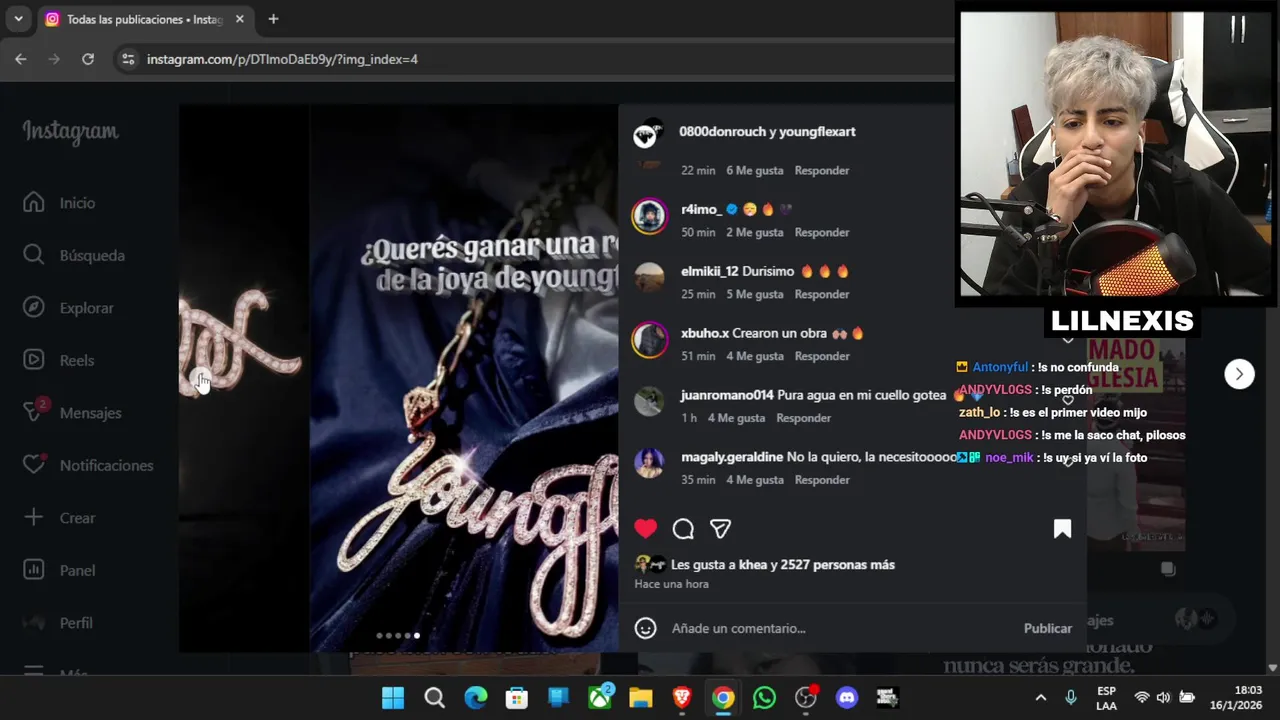This screenshot has width=1280, height=720.
Task: Open Xbox app from taskbar
Action: (600, 698)
